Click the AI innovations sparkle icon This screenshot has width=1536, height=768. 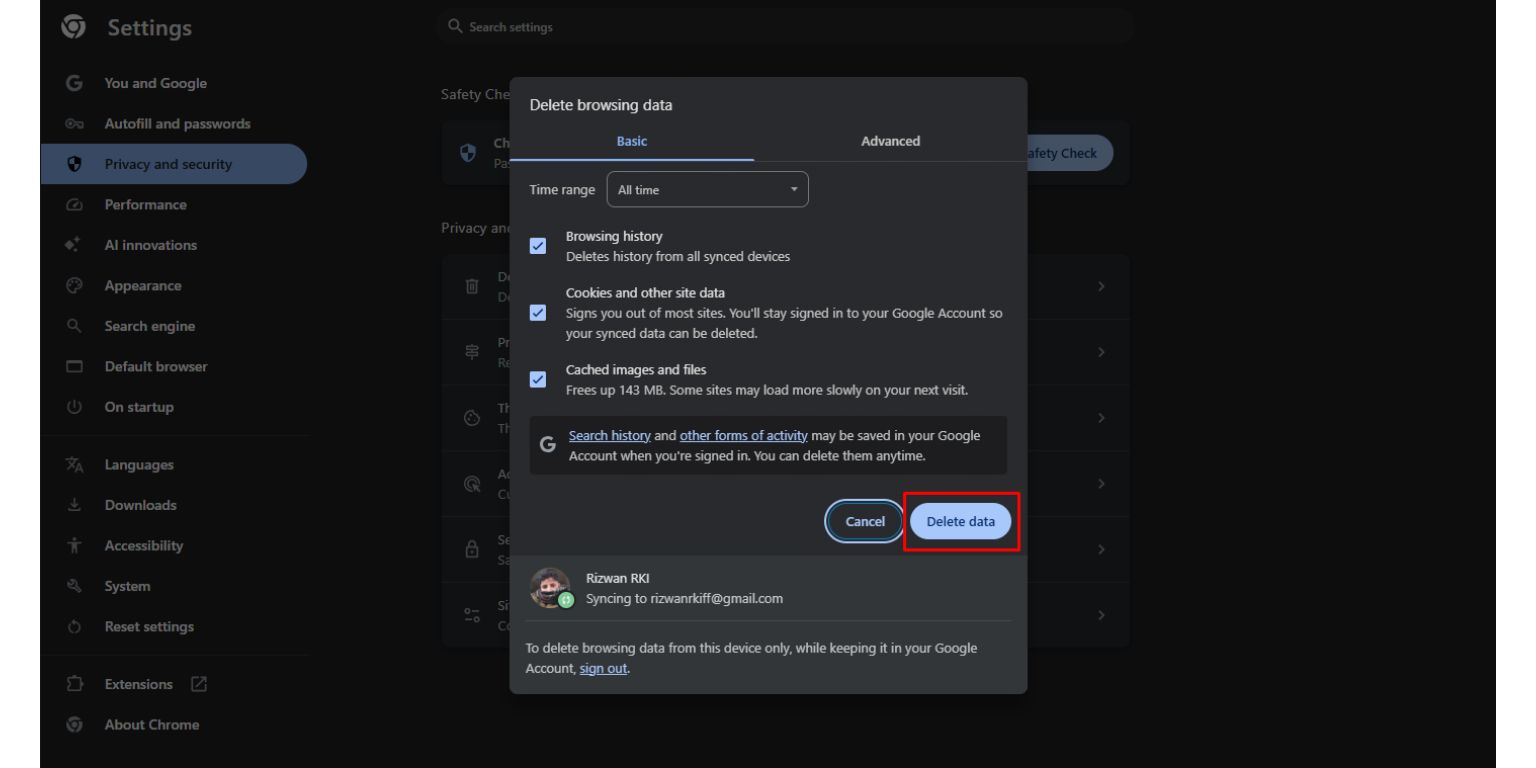tap(73, 246)
